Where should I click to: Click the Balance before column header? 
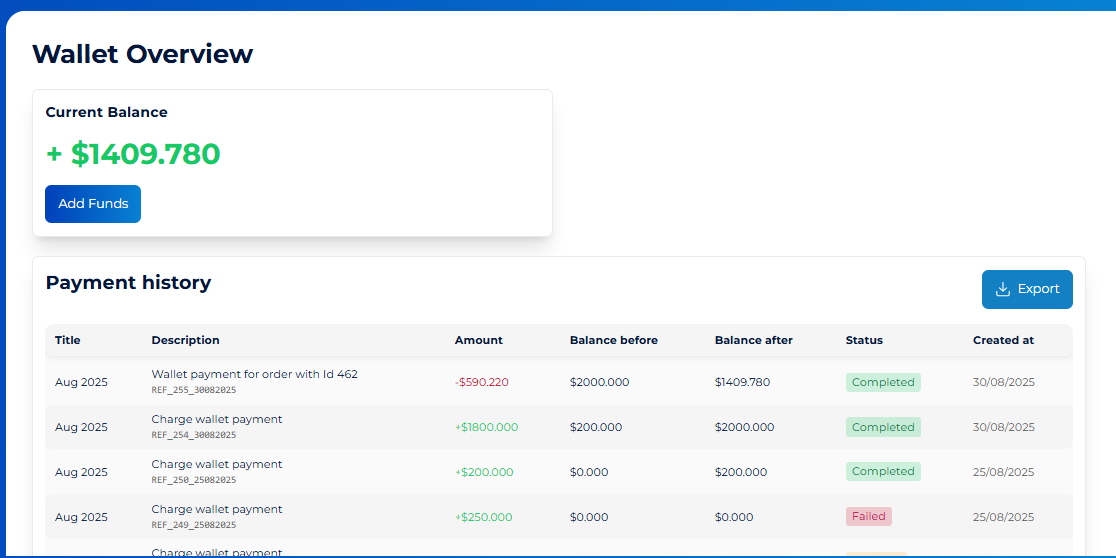pos(613,340)
